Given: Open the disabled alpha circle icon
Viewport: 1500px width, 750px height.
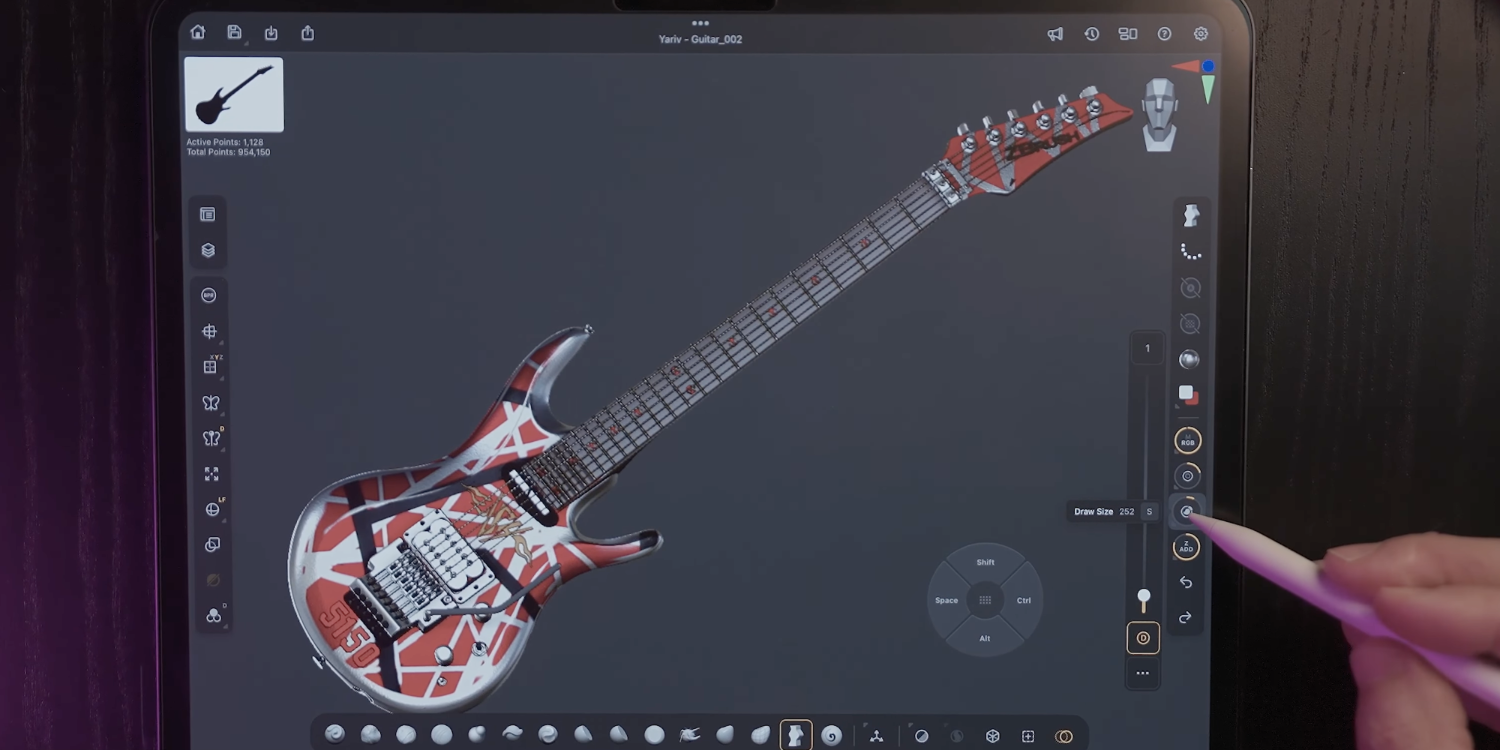Looking at the screenshot, I should click(1190, 288).
